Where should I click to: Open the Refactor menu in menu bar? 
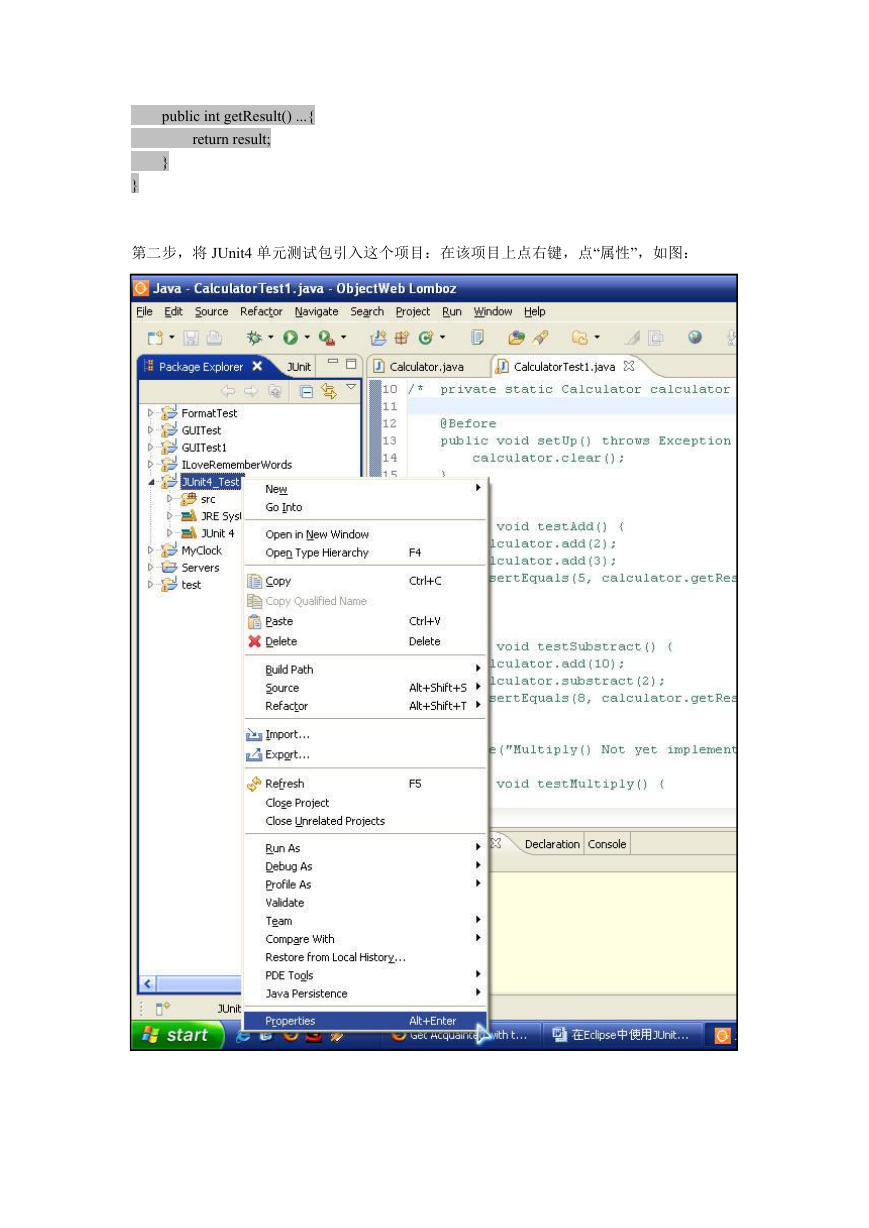pyautogui.click(x=261, y=312)
